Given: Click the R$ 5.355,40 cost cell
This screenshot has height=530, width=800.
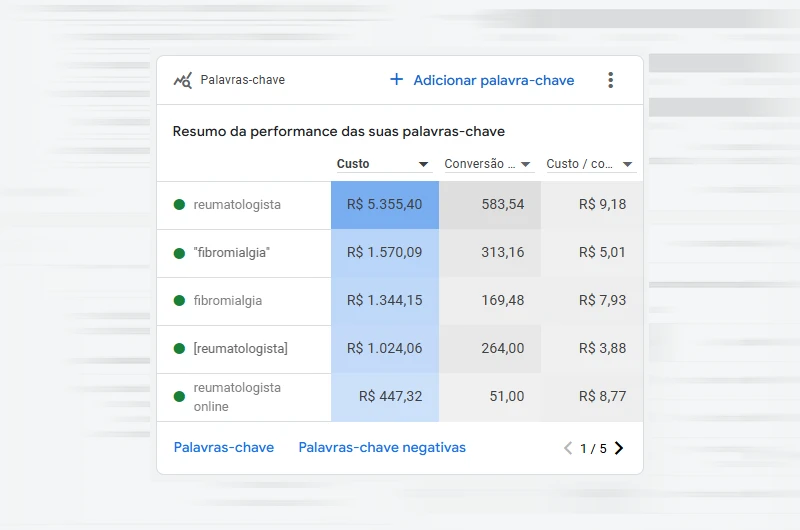Looking at the screenshot, I should coord(384,205).
